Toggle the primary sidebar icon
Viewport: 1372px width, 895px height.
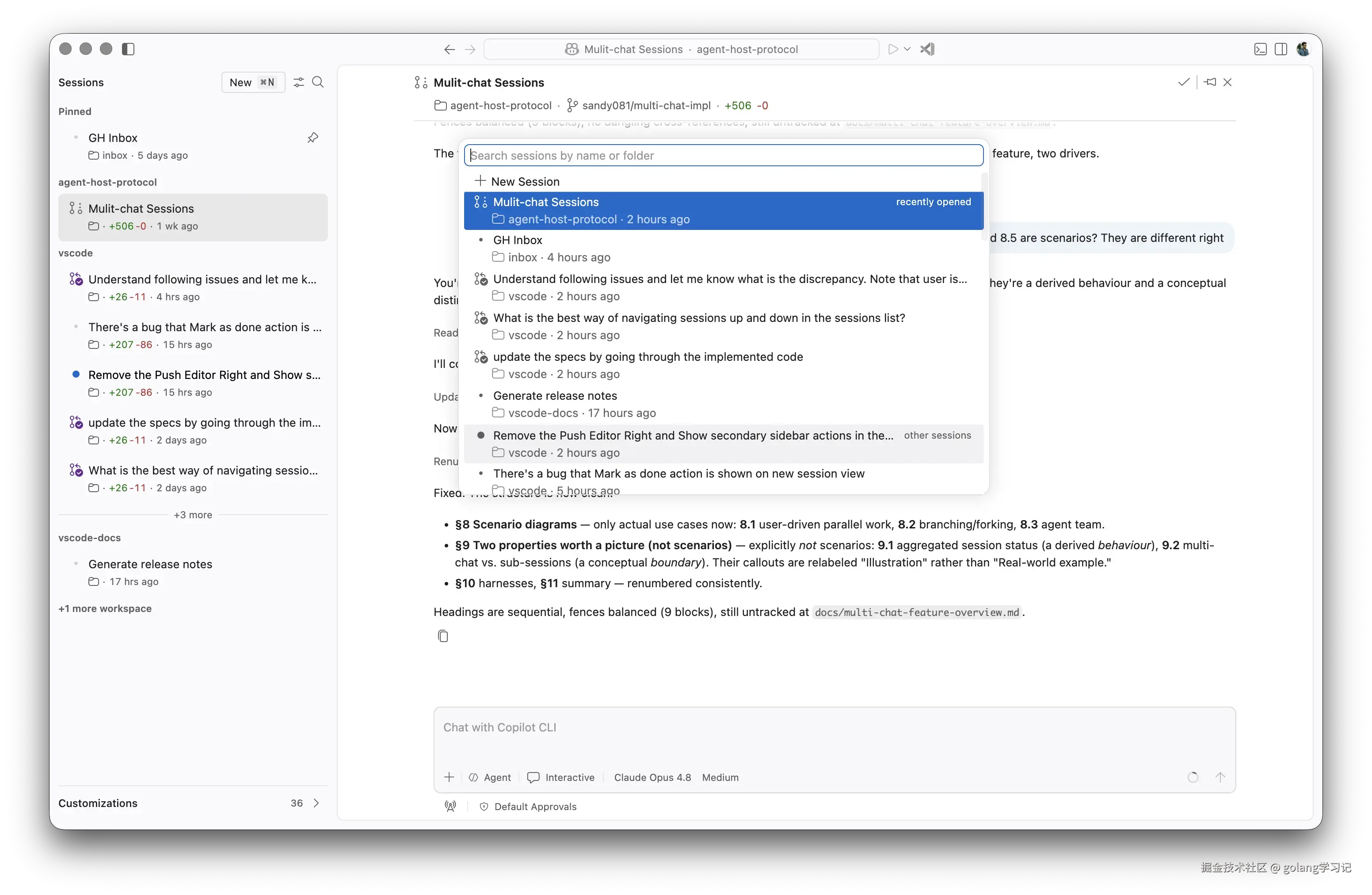tap(128, 49)
